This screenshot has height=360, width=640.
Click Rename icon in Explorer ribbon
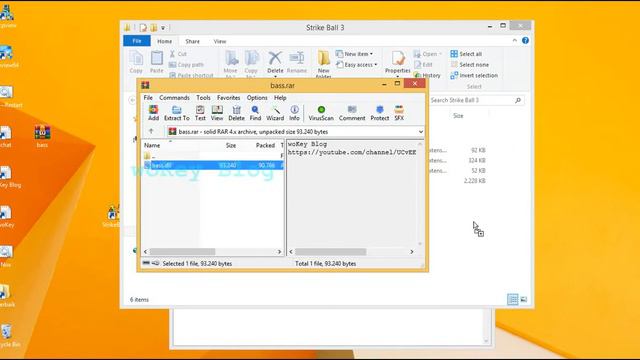click(x=297, y=62)
